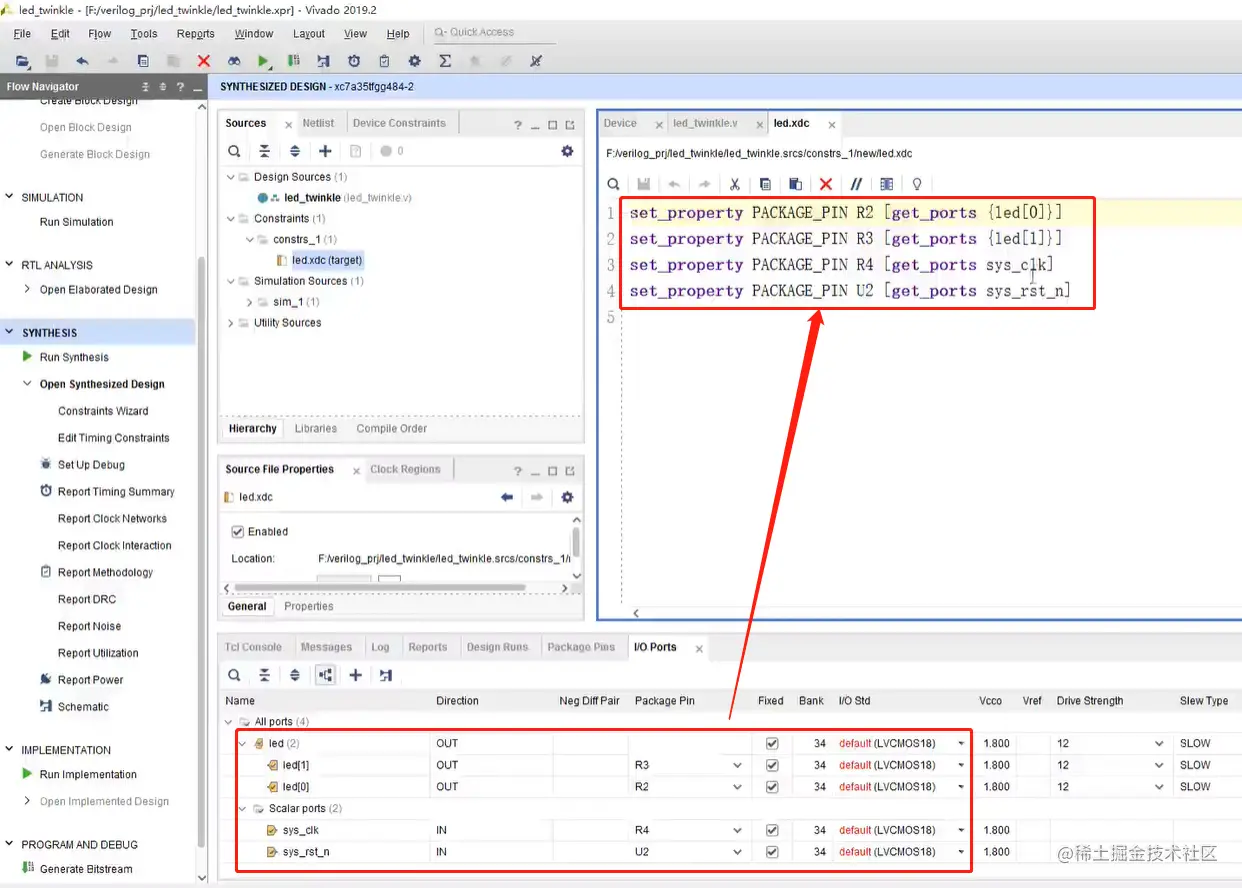The width and height of the screenshot is (1242, 888).
Task: Open Package Pin dropdown for sys_rst_n
Action: pos(737,852)
